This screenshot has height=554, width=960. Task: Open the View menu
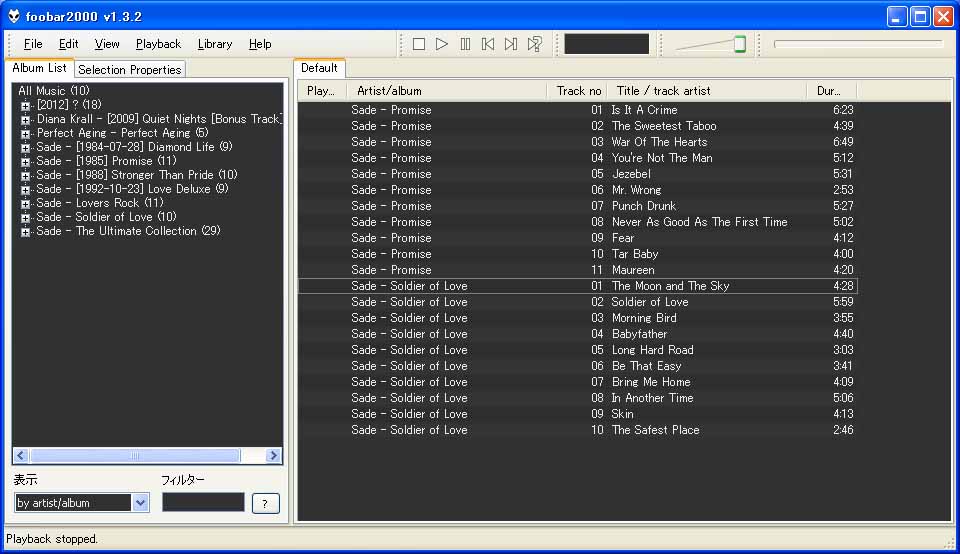coord(107,44)
